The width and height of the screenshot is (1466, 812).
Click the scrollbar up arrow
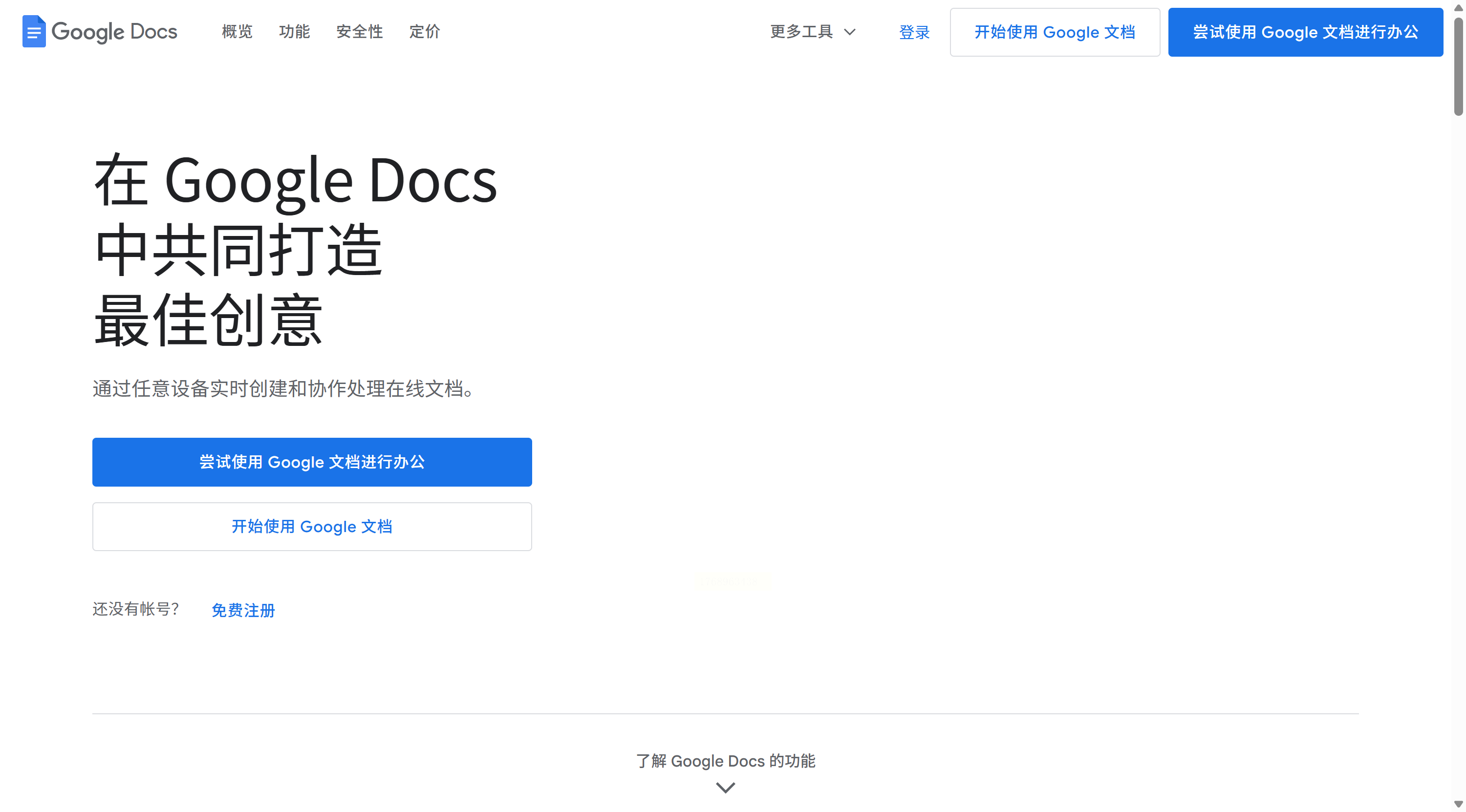pos(1458,7)
